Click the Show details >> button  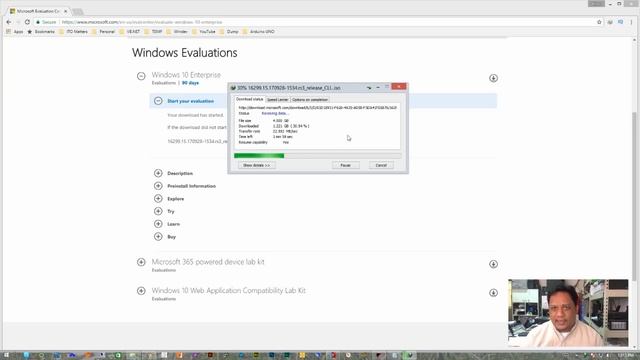pos(257,165)
